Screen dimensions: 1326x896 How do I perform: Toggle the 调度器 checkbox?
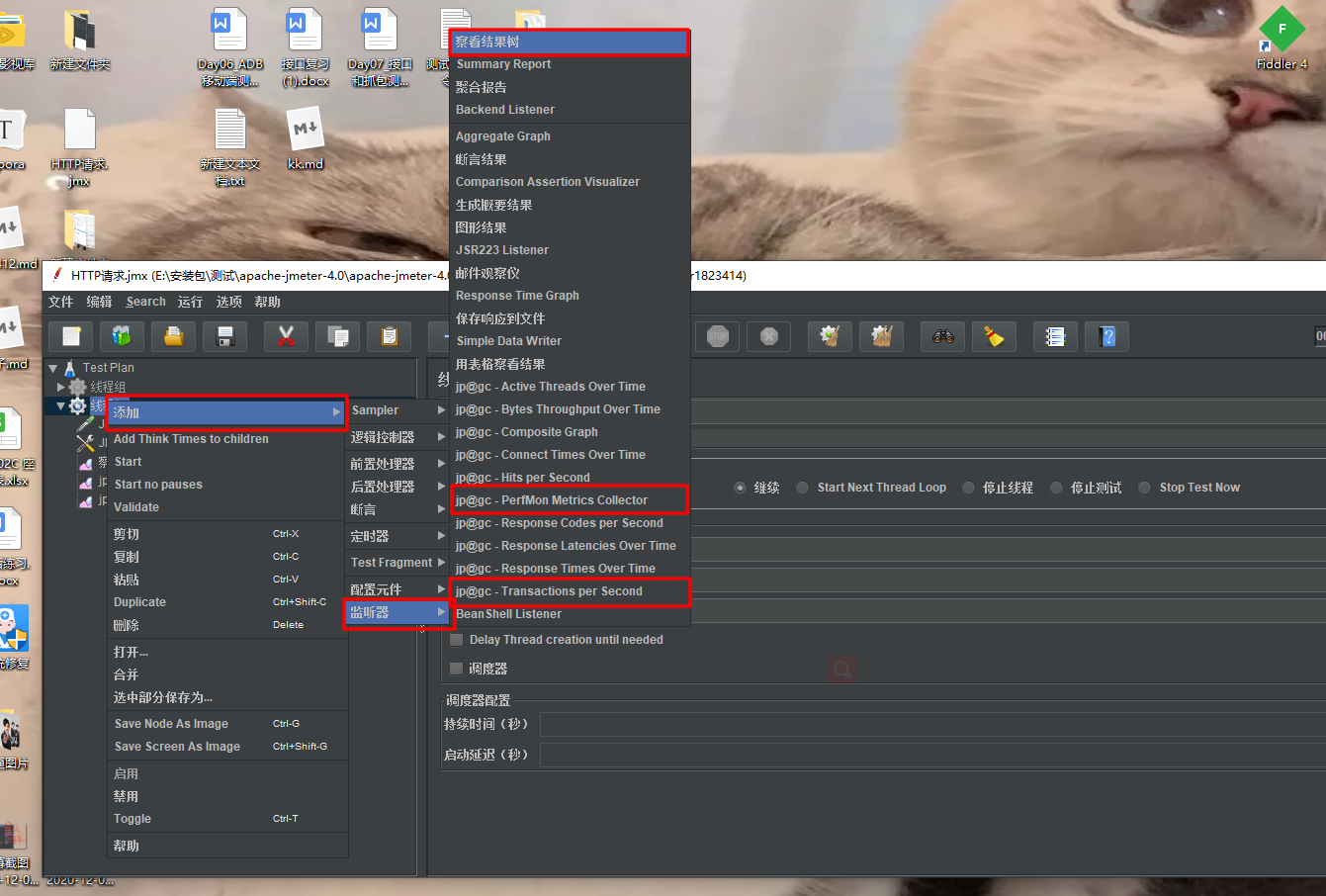[x=456, y=669]
